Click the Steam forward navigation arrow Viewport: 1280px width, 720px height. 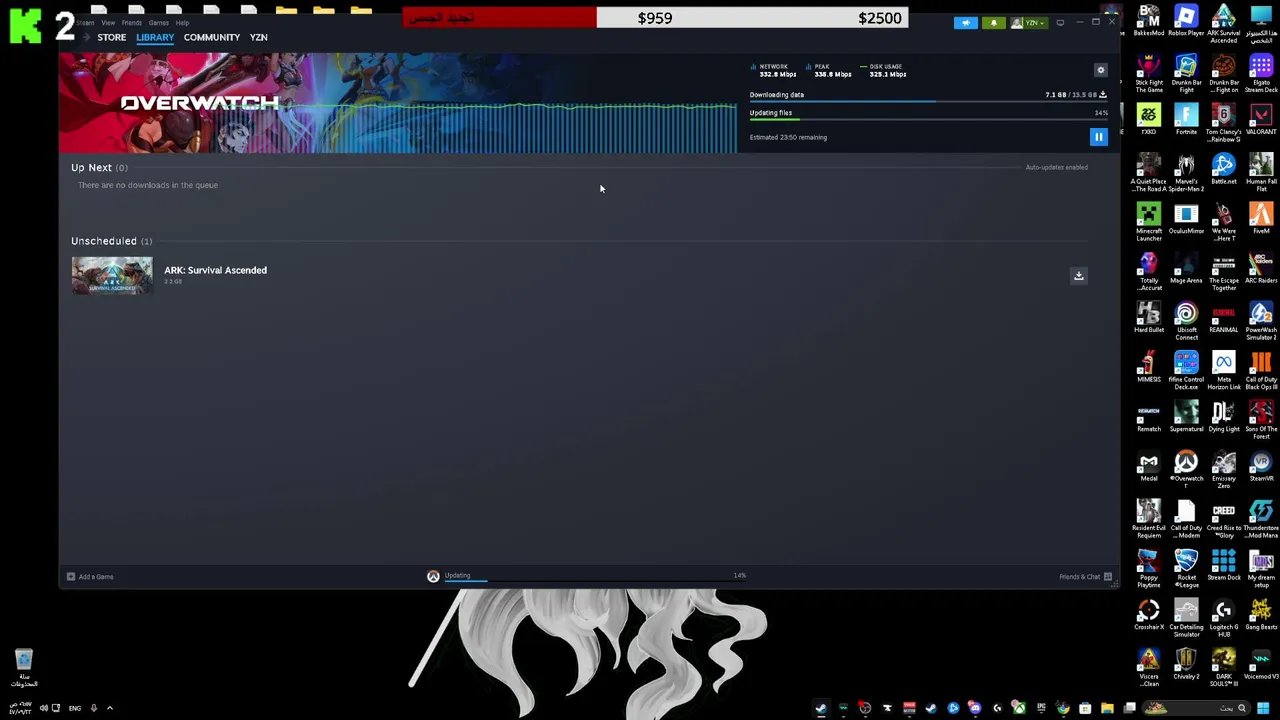pos(86,37)
